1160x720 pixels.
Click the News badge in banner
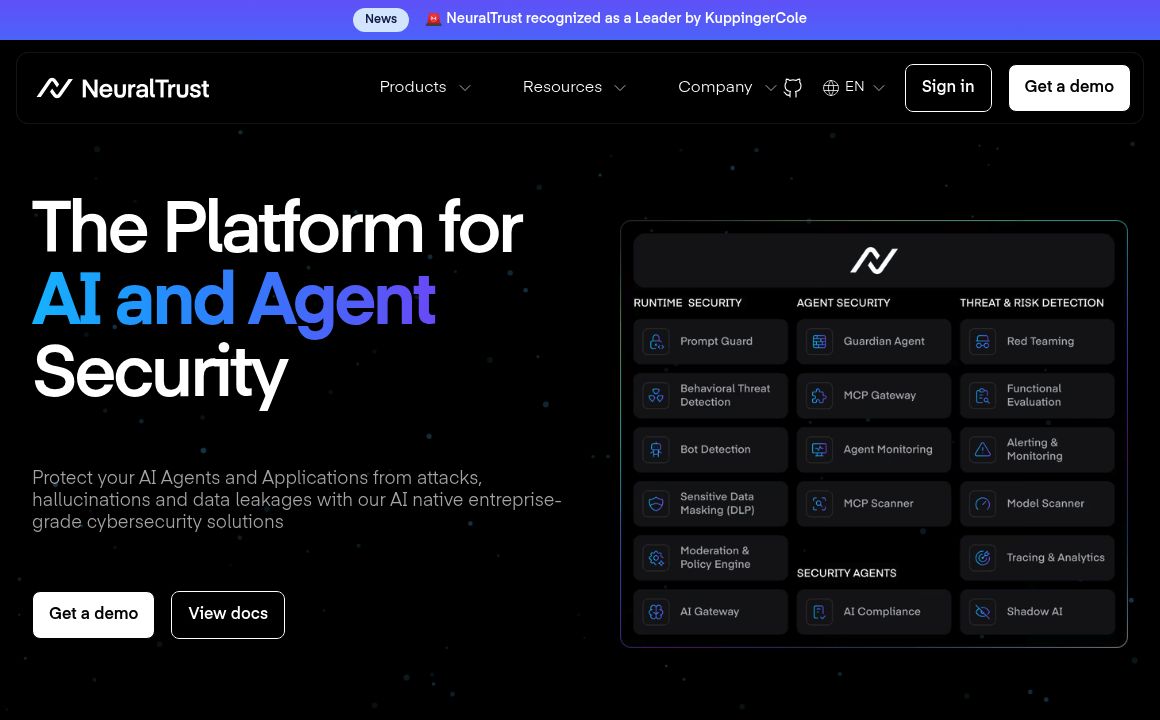click(381, 19)
